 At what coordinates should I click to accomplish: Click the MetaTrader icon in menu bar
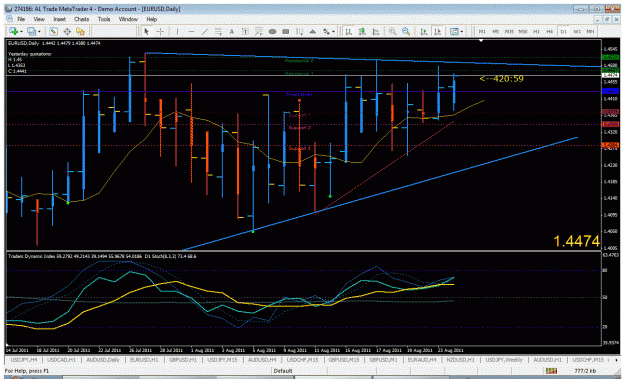[x=10, y=19]
